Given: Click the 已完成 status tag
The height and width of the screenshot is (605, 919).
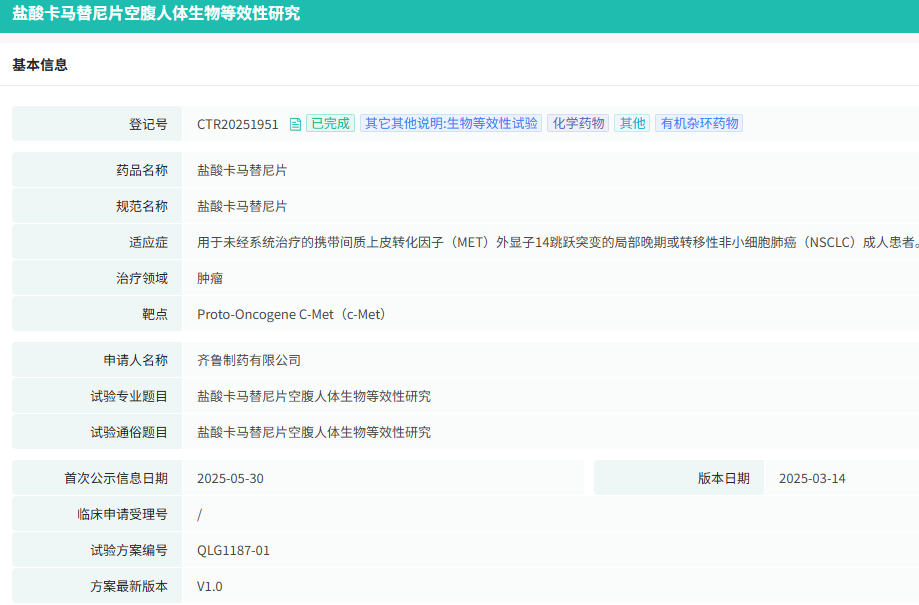Looking at the screenshot, I should coord(331,123).
